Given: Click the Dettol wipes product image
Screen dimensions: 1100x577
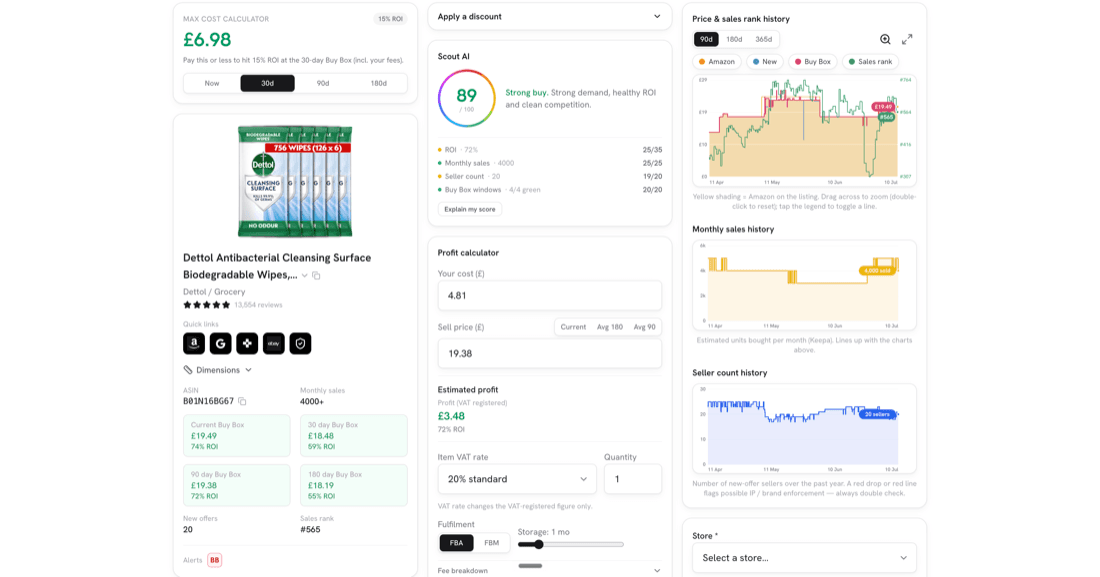Looking at the screenshot, I should pos(295,182).
